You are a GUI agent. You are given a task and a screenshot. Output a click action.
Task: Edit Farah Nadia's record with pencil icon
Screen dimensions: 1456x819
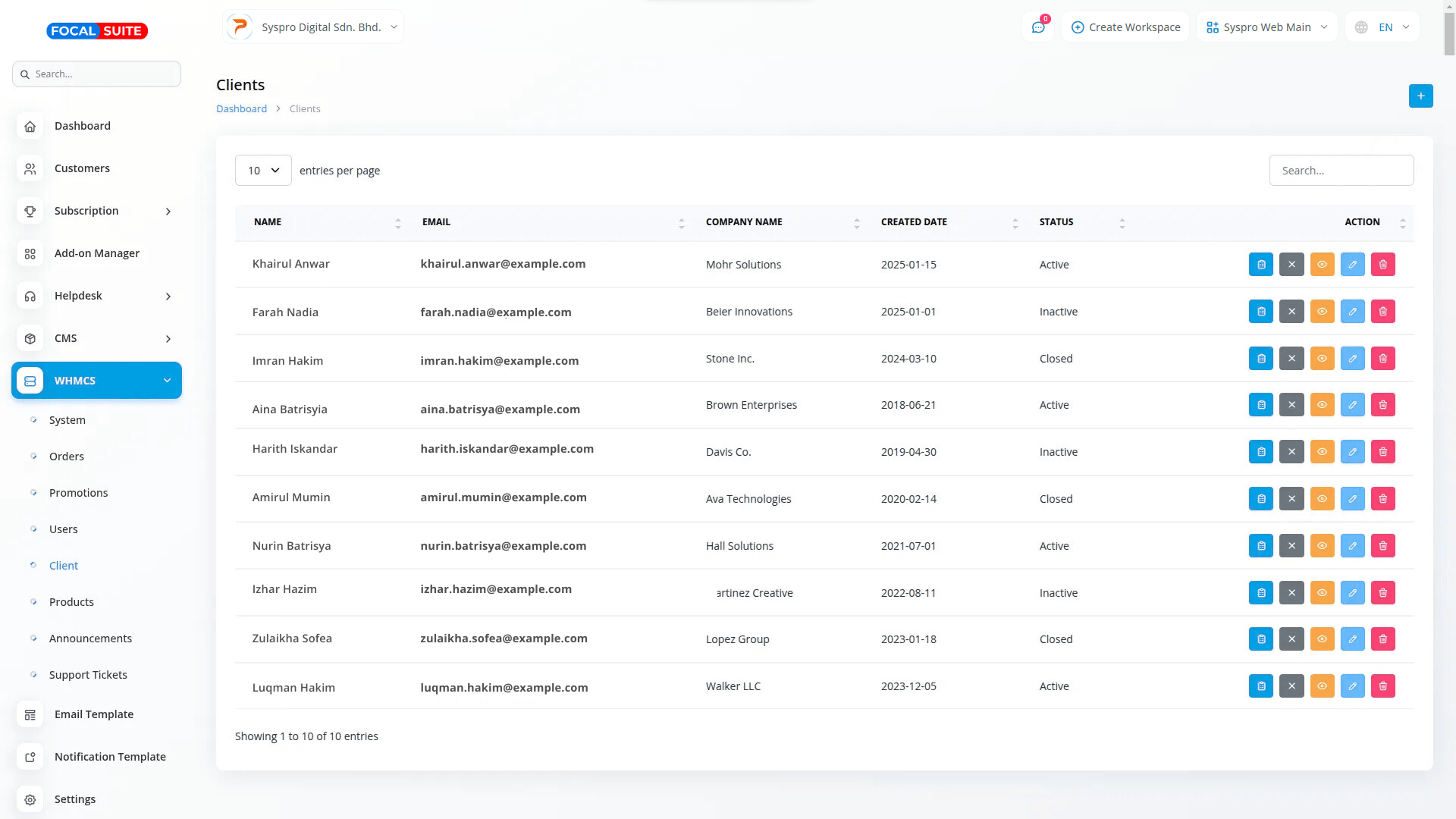point(1352,312)
